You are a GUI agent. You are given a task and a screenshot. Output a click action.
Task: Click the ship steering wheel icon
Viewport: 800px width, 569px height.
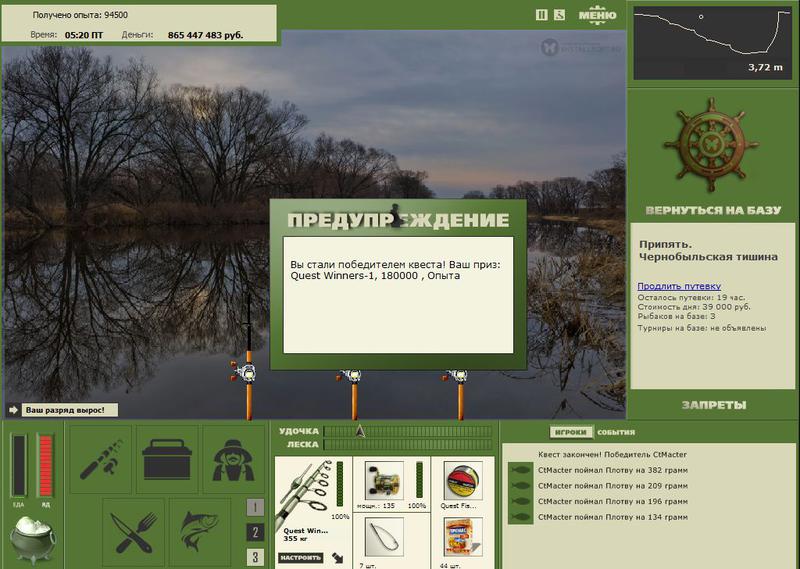712,144
